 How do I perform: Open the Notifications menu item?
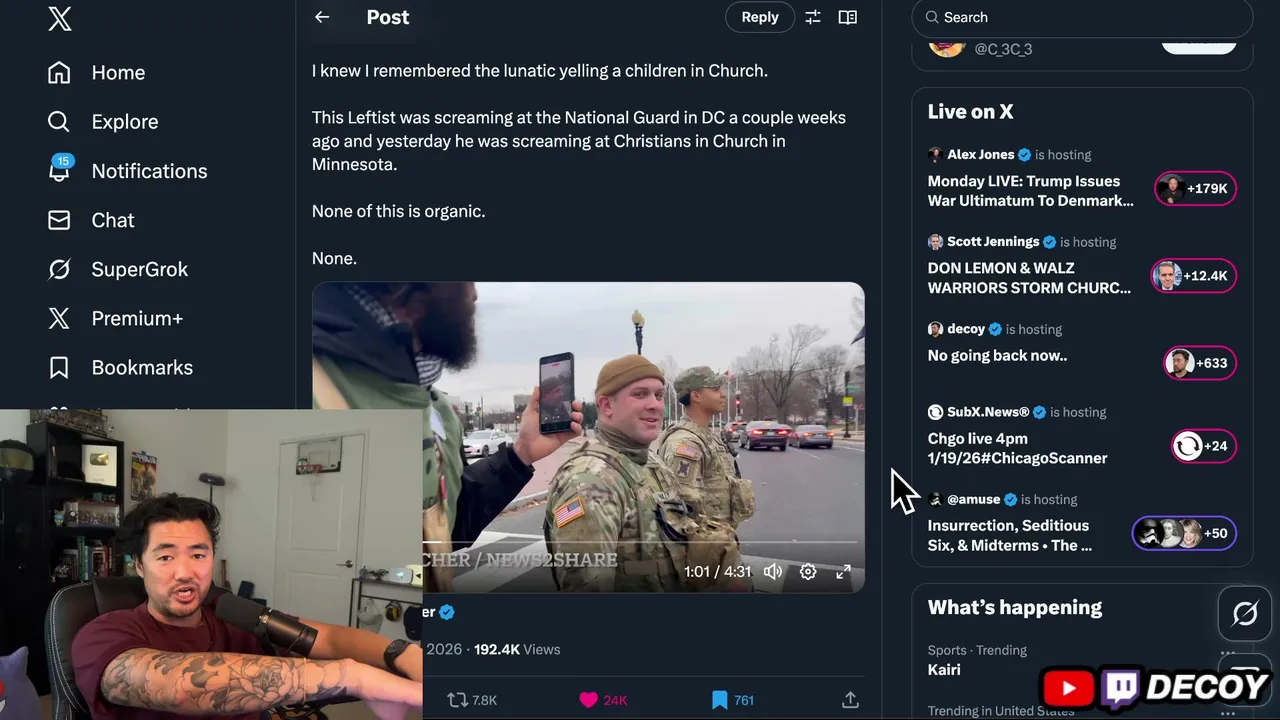pos(149,171)
